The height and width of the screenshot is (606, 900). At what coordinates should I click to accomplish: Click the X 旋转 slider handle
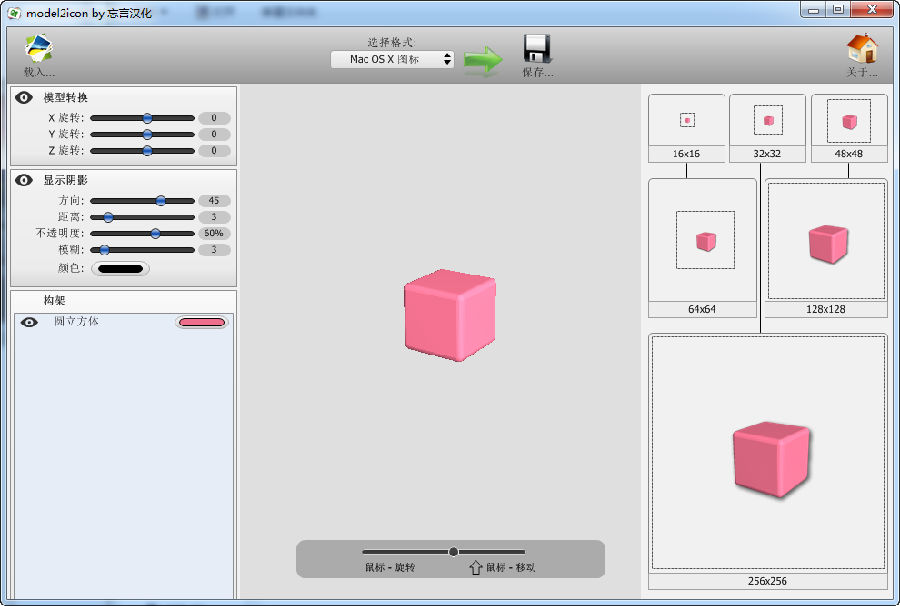pos(148,118)
